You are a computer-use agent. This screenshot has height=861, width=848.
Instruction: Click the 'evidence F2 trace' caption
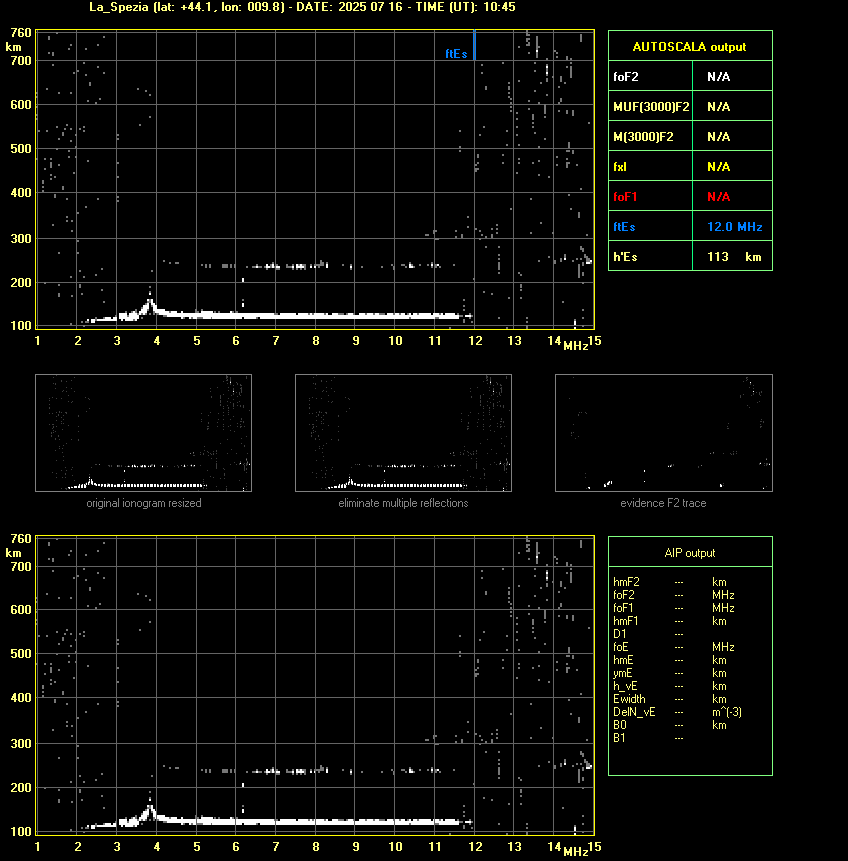pos(663,503)
